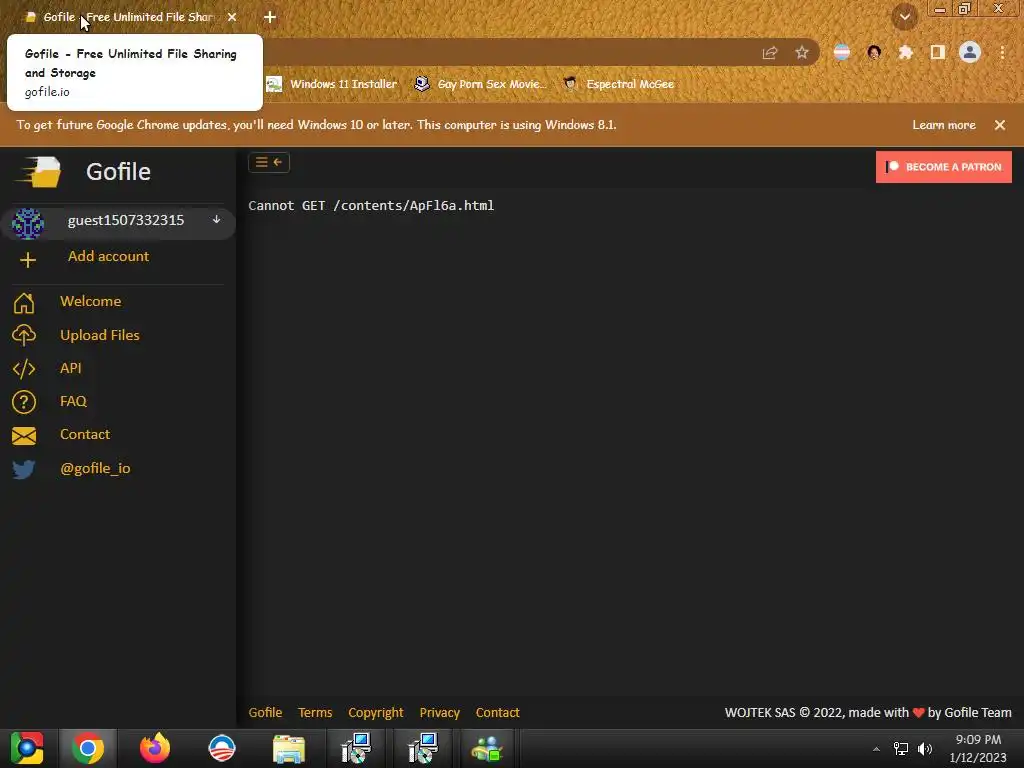Click the guest1507332315 avatar image
The width and height of the screenshot is (1024, 768).
pyautogui.click(x=27, y=223)
